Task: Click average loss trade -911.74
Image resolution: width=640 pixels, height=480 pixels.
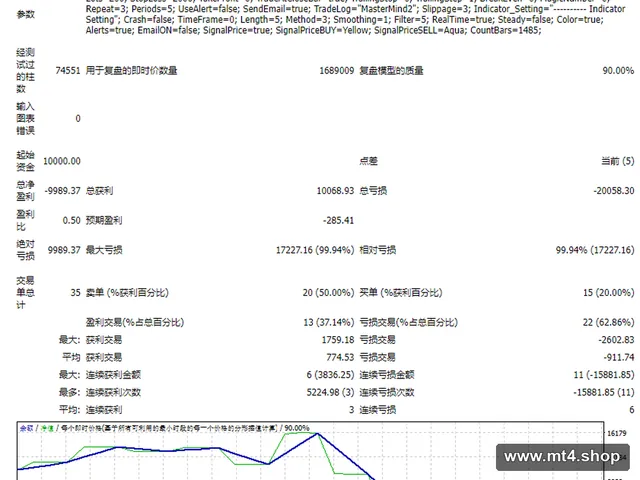Action: [x=619, y=357]
